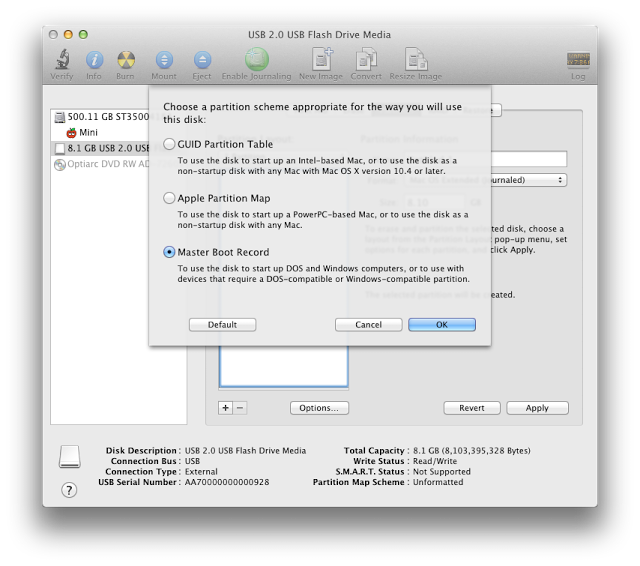Remove partition with minus button
The width and height of the screenshot is (640, 566).
coord(240,408)
